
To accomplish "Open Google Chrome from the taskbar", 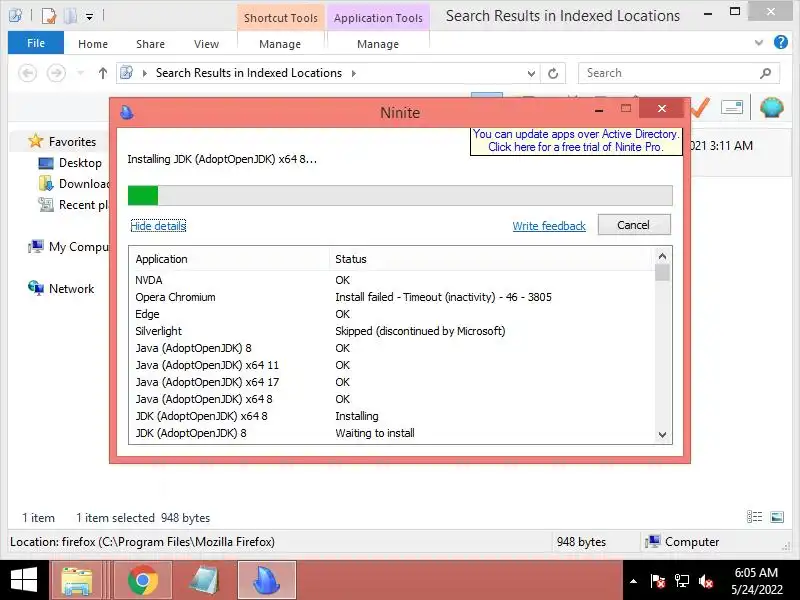I will (x=143, y=580).
